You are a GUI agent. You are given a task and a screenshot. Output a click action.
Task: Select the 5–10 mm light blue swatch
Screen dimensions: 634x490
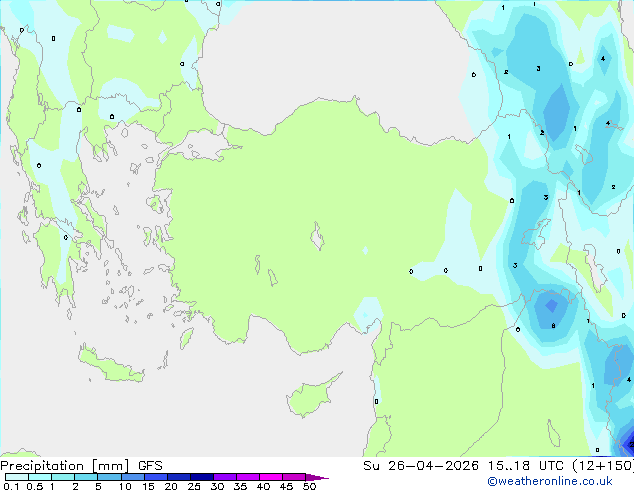pyautogui.click(x=109, y=477)
